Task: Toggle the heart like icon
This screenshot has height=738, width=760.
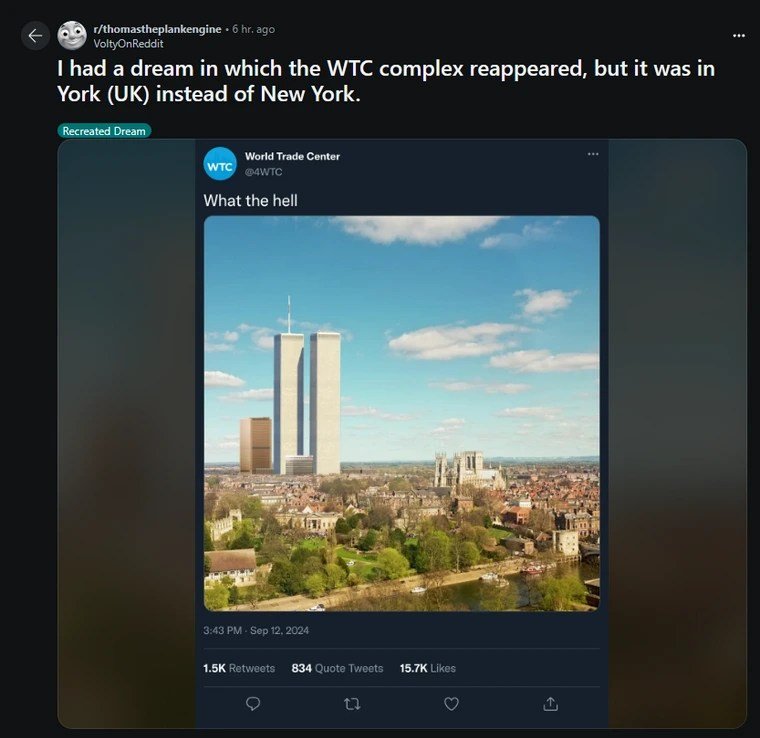Action: (451, 704)
